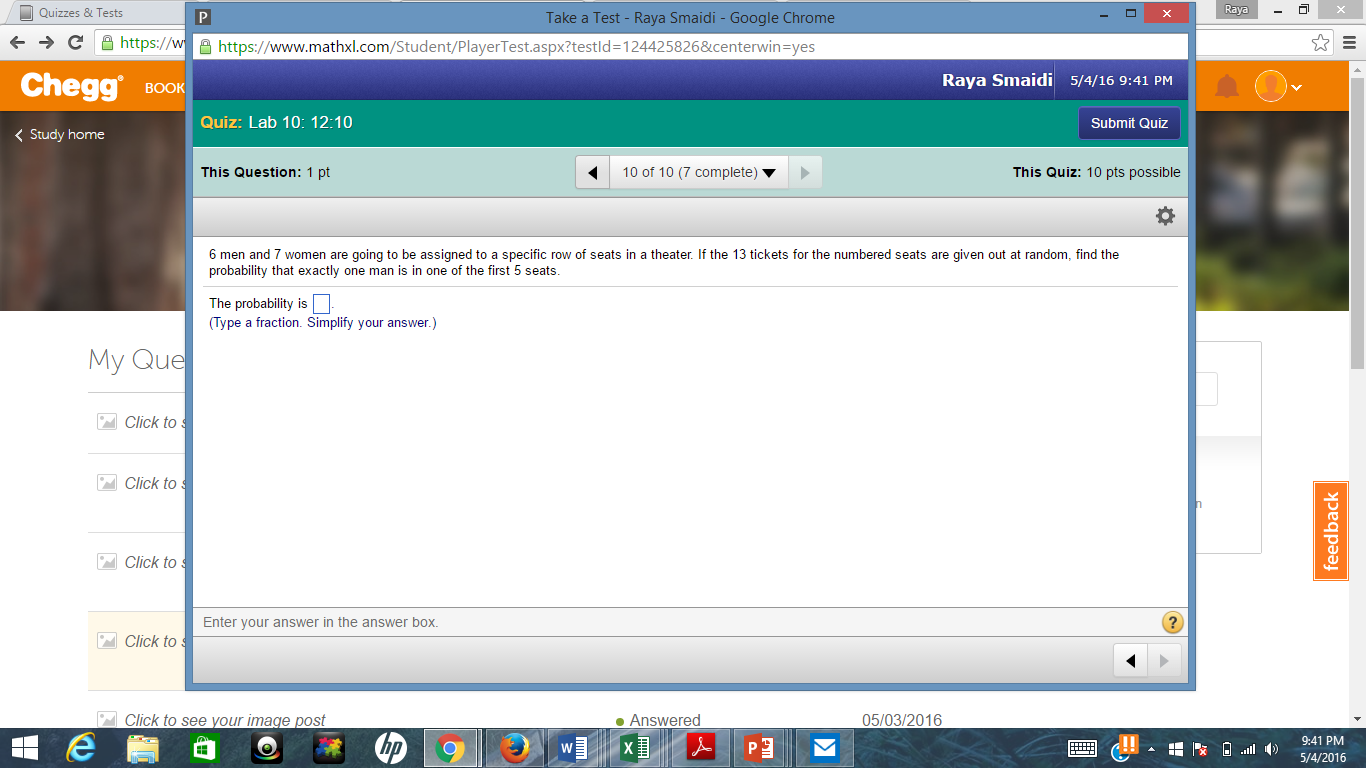Click the probability answer box
1366x768 pixels.
[321, 304]
